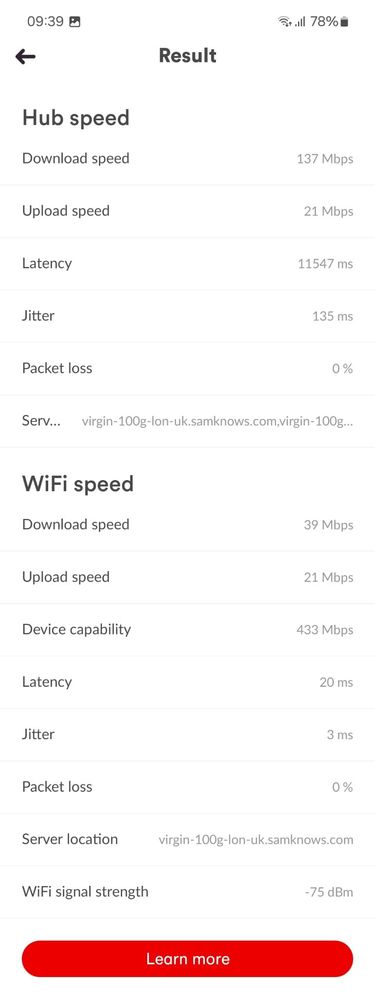Select the 135 ms Jitter row

(187, 316)
